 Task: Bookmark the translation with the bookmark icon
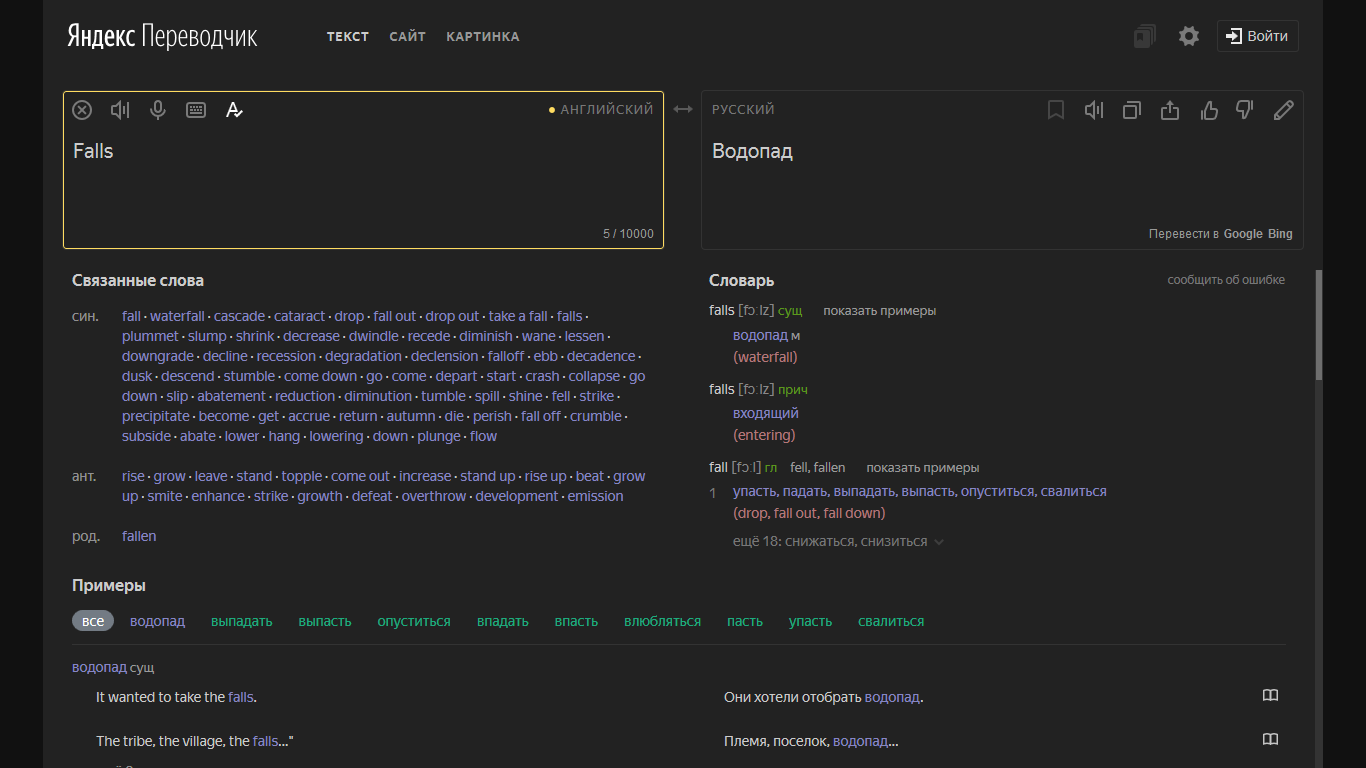[x=1056, y=110]
